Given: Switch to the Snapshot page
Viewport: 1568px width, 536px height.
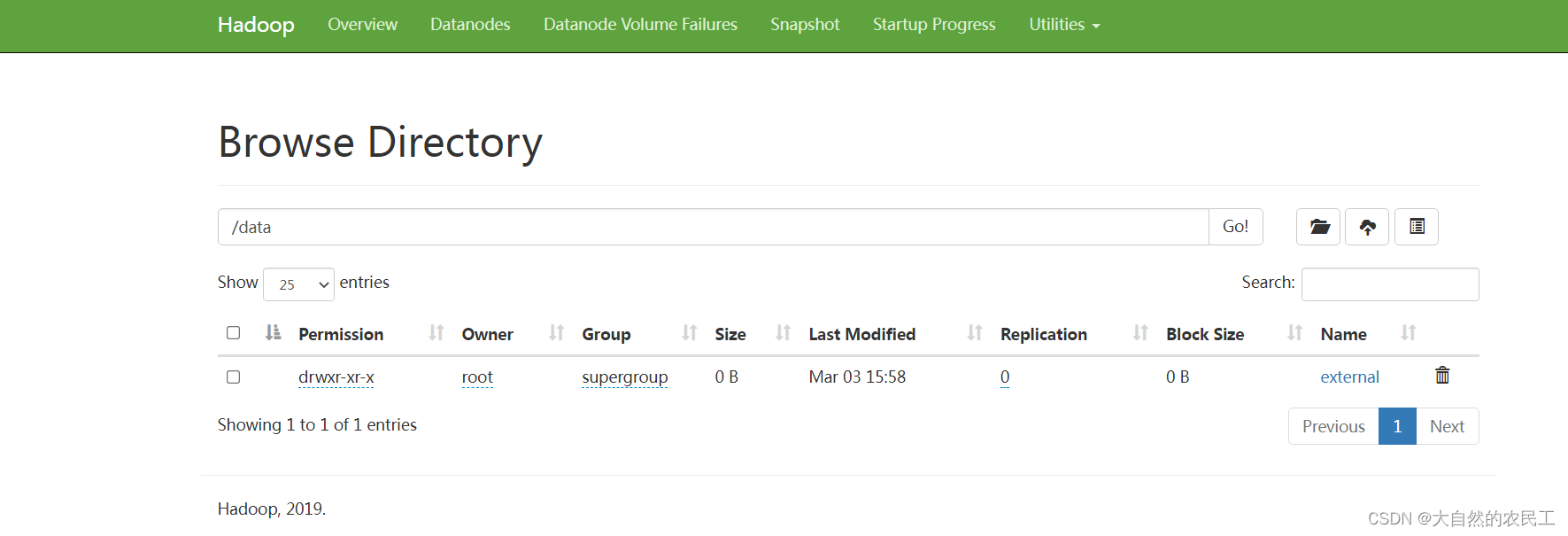Looking at the screenshot, I should tap(805, 25).
